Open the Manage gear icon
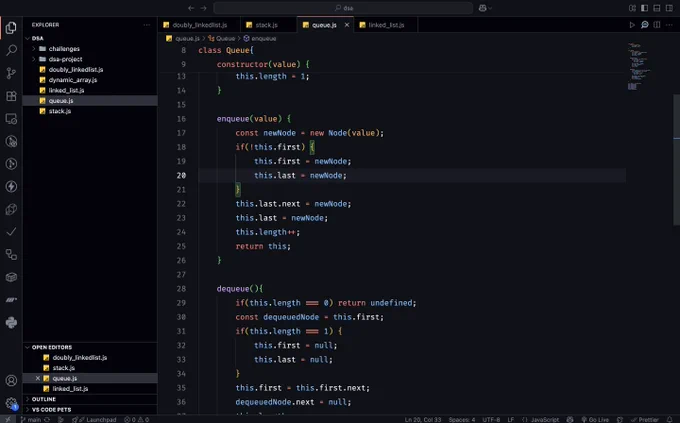This screenshot has height=423, width=680. tap(11, 403)
